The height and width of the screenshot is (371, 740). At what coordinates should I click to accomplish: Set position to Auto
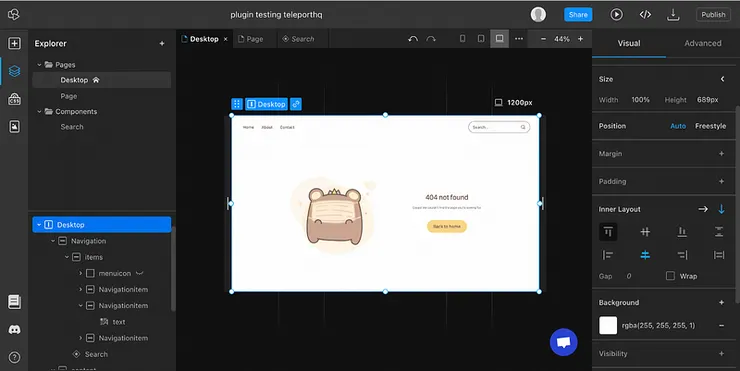[678, 126]
